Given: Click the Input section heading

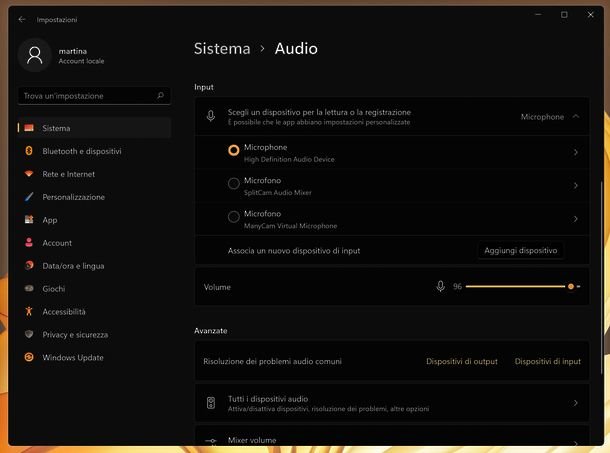Looking at the screenshot, I should 204,87.
